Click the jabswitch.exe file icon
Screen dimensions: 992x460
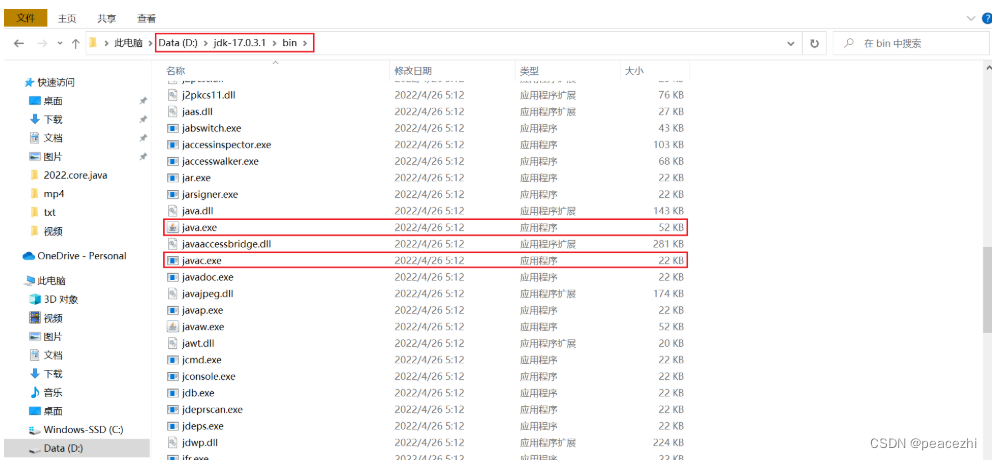[173, 128]
